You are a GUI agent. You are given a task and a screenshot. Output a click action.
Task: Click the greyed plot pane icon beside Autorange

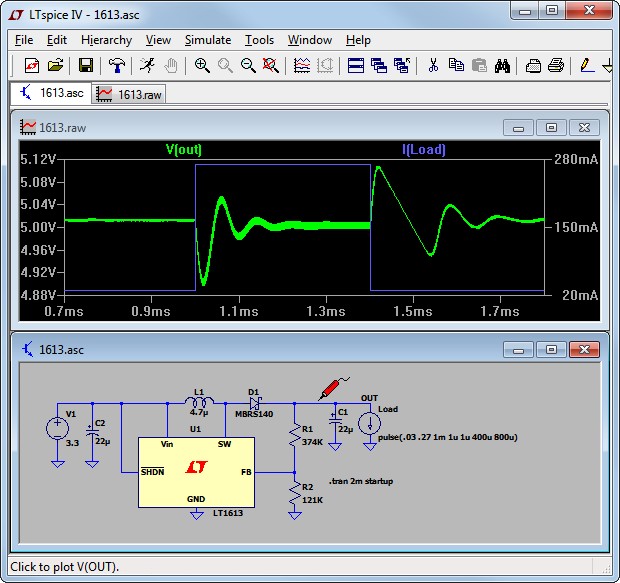325,65
